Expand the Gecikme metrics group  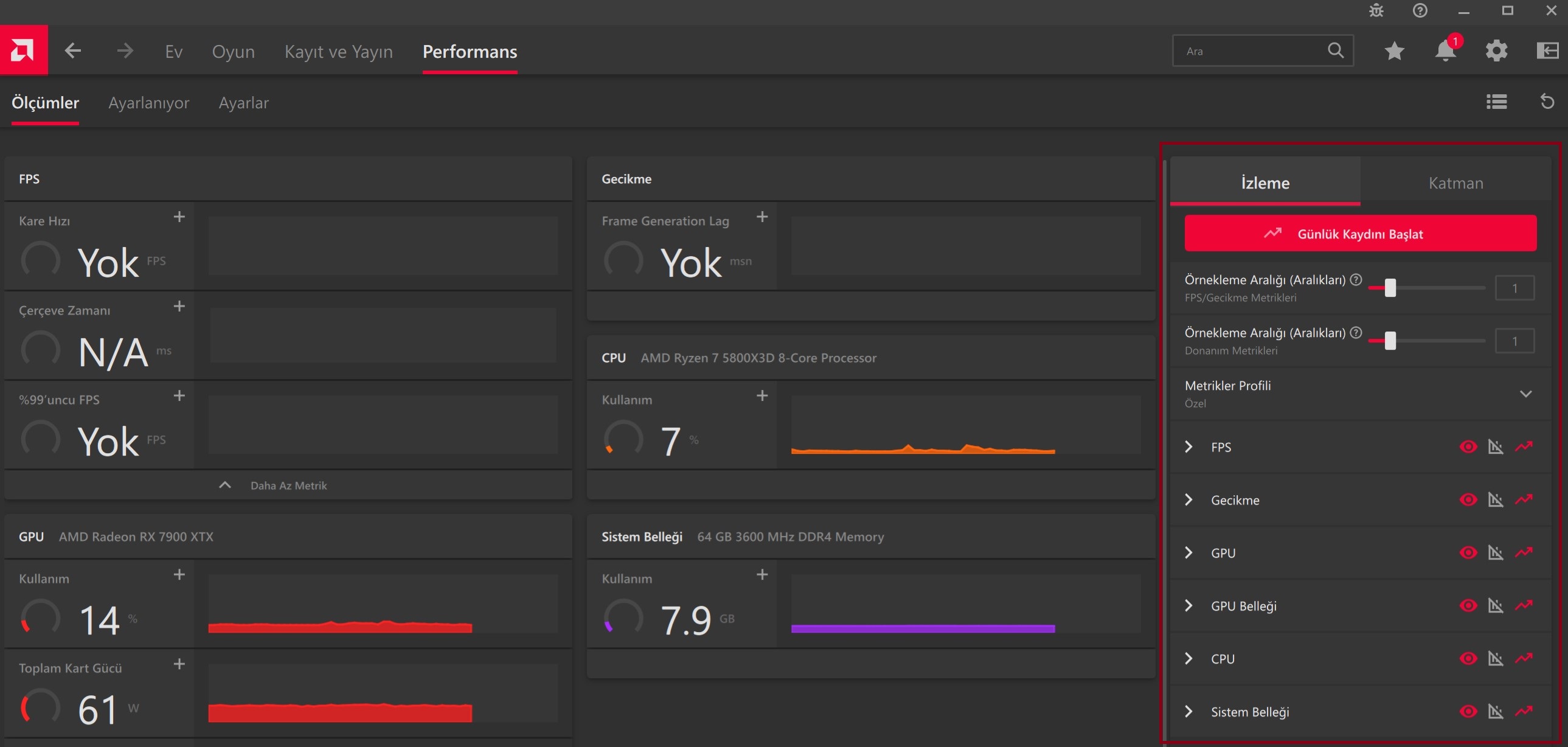(x=1189, y=500)
